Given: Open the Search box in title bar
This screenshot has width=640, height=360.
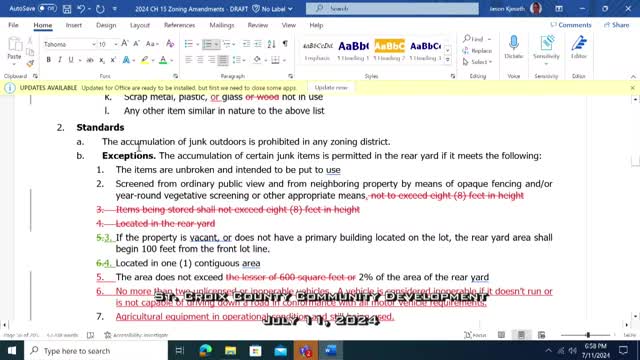Looking at the screenshot, I should click(392, 9).
